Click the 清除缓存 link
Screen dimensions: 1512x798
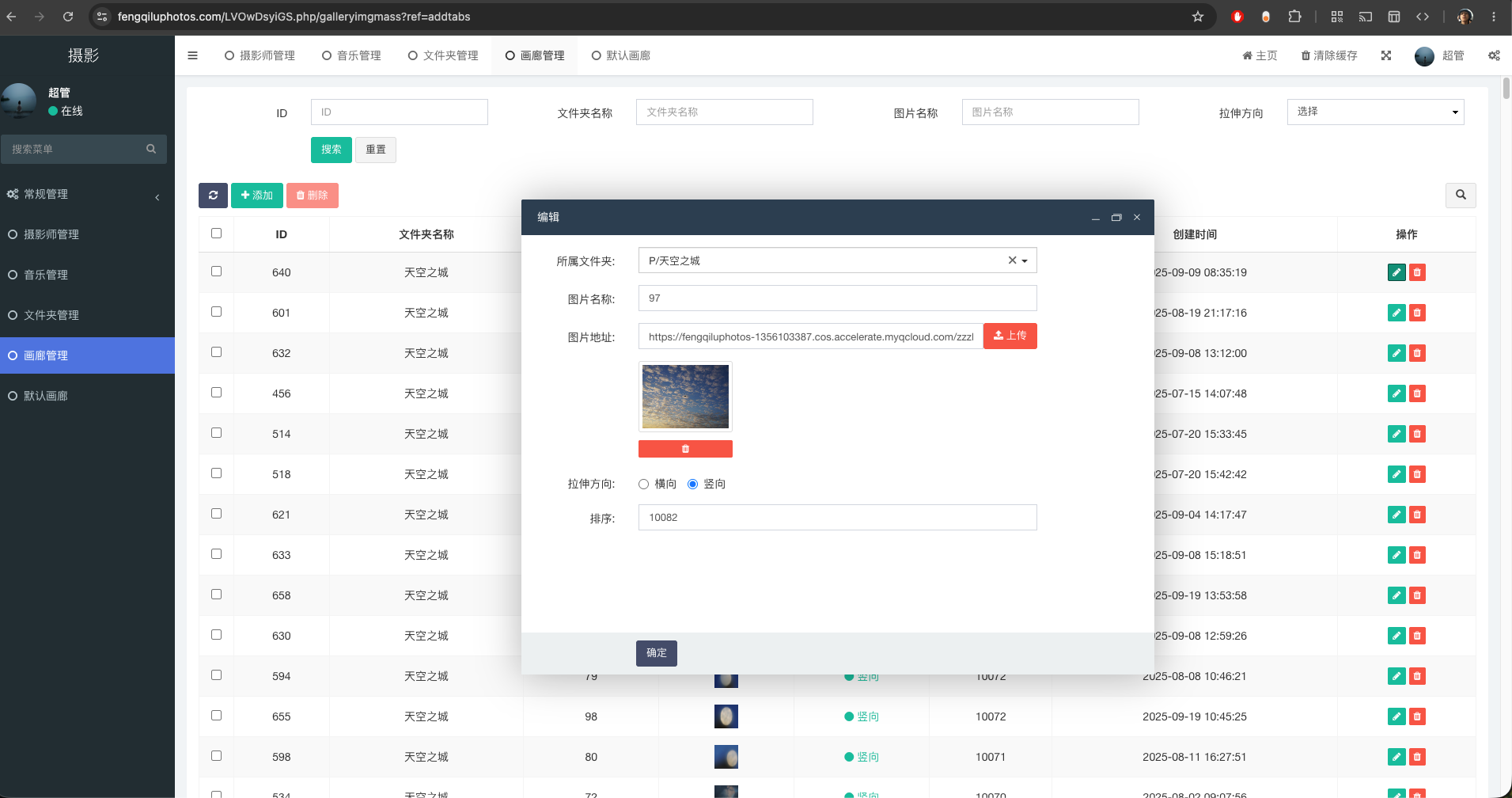[1329, 55]
